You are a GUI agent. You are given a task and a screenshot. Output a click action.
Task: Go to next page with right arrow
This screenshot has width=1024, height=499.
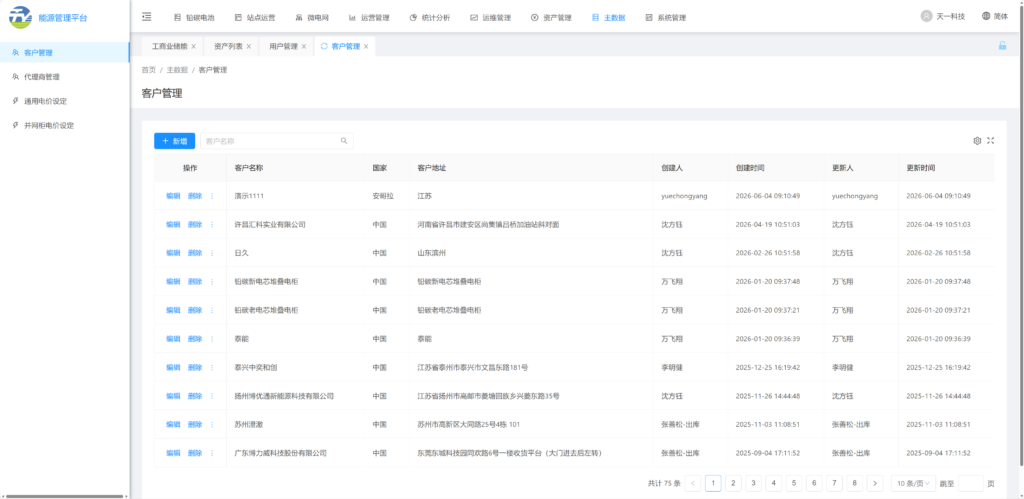click(875, 483)
